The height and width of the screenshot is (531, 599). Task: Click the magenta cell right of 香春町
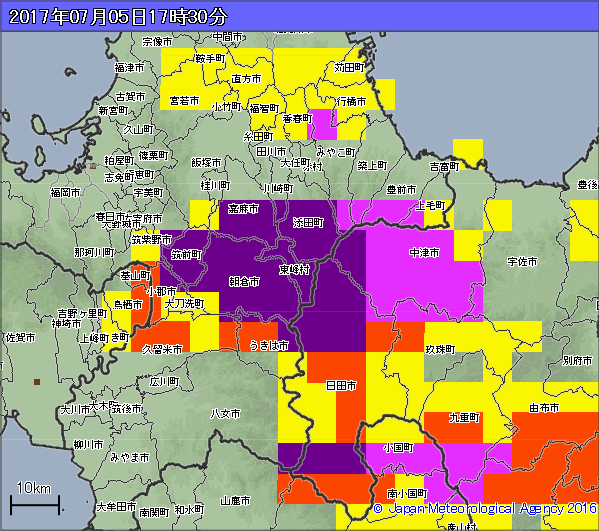pos(322,125)
